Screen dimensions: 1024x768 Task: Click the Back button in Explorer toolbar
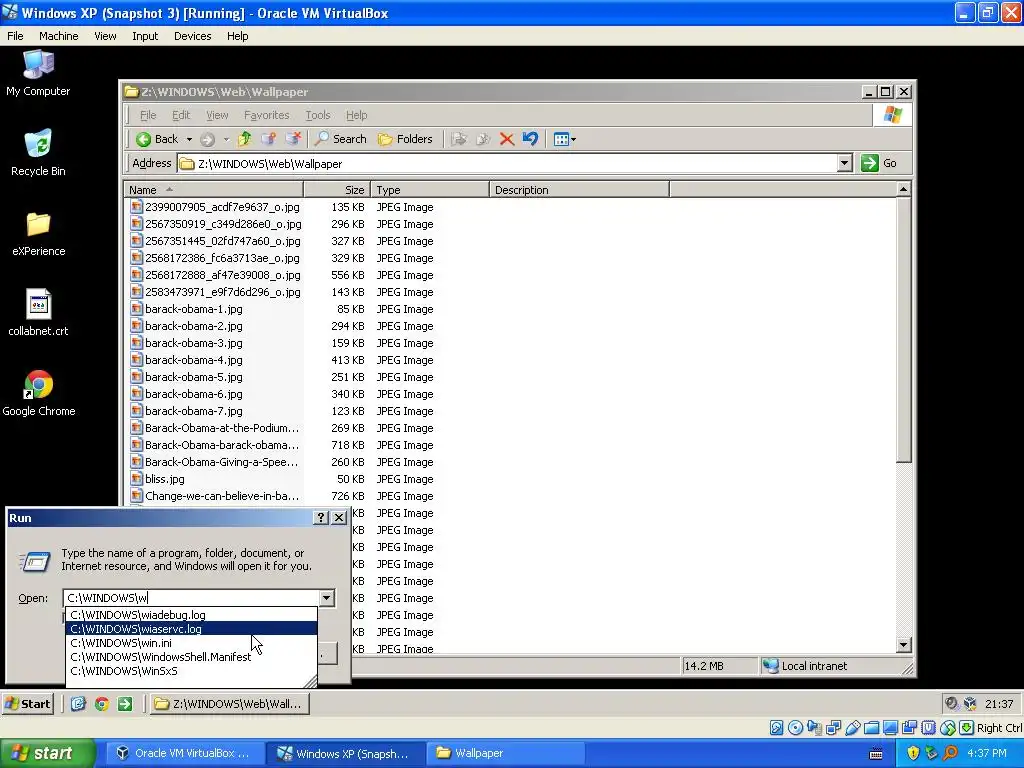(x=157, y=139)
